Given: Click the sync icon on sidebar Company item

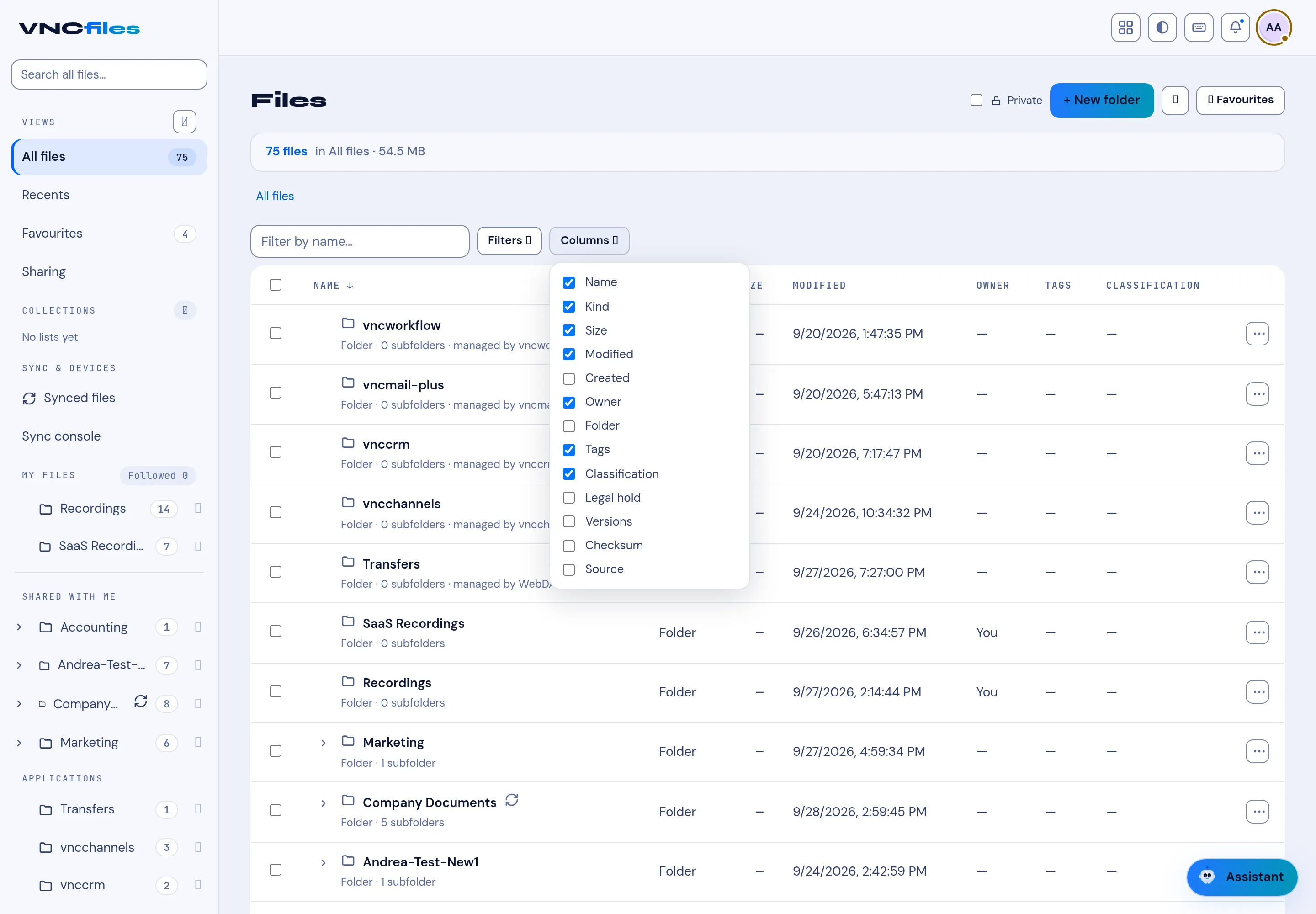Looking at the screenshot, I should pos(140,701).
